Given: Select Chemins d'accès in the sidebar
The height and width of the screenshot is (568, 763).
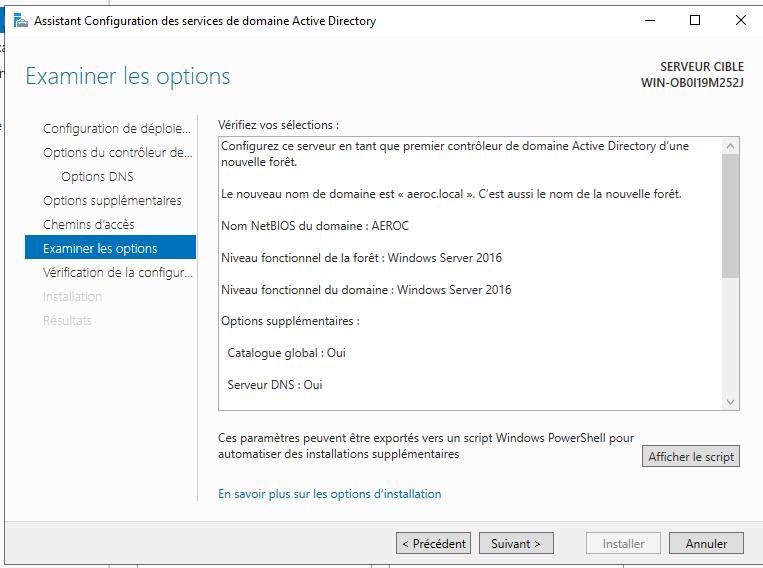Looking at the screenshot, I should [x=89, y=225].
